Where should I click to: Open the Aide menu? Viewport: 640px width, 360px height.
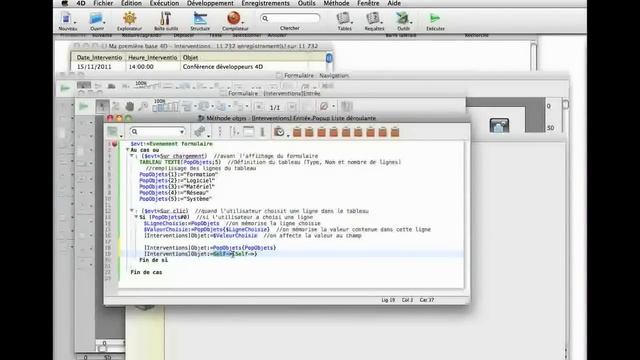click(394, 3)
